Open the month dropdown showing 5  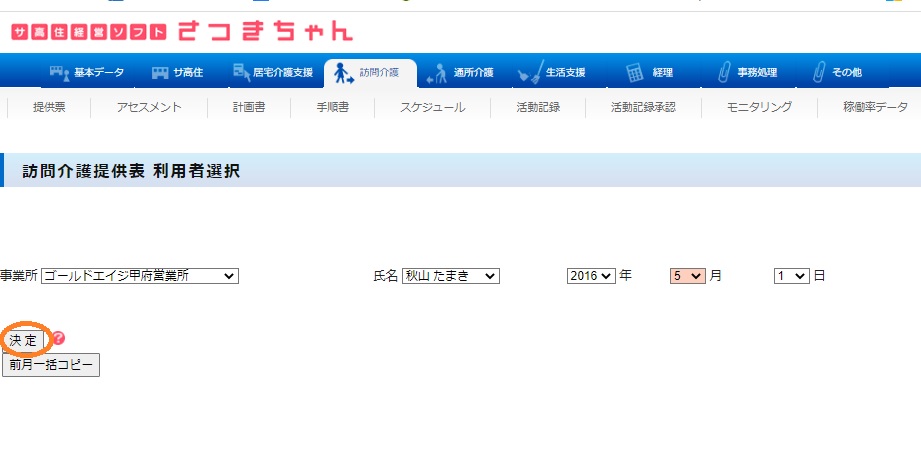pyautogui.click(x=688, y=276)
